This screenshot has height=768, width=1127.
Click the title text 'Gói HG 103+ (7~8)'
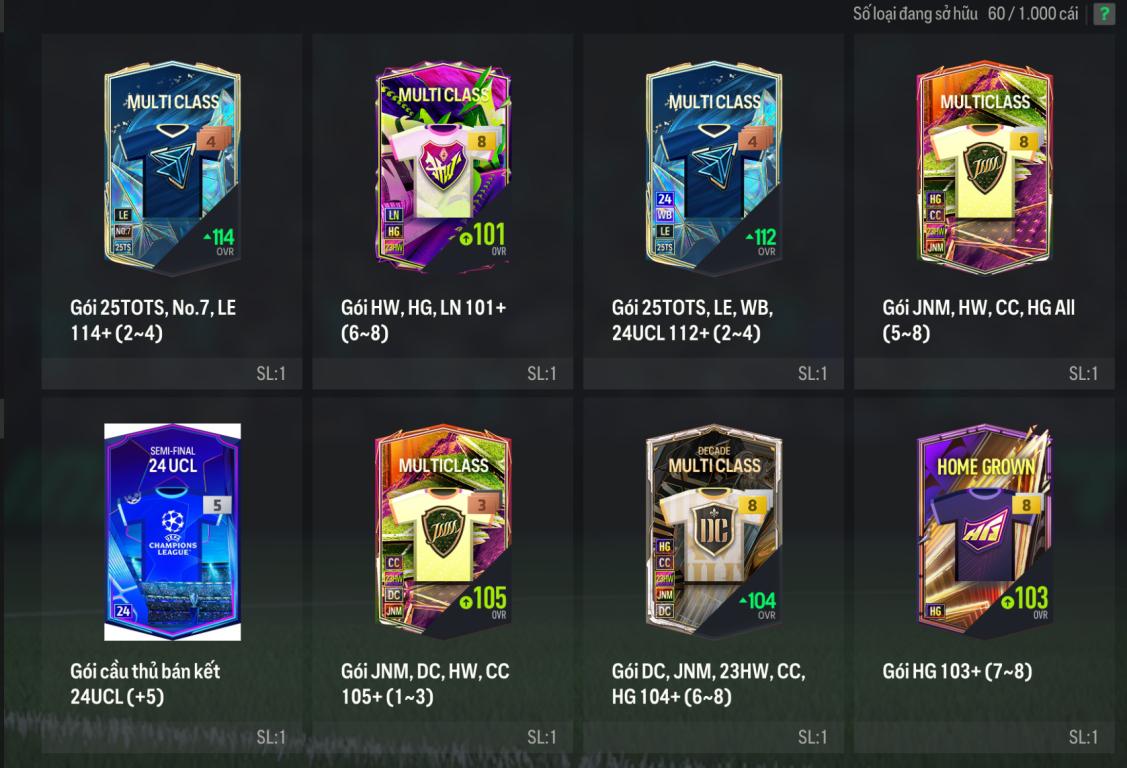957,671
